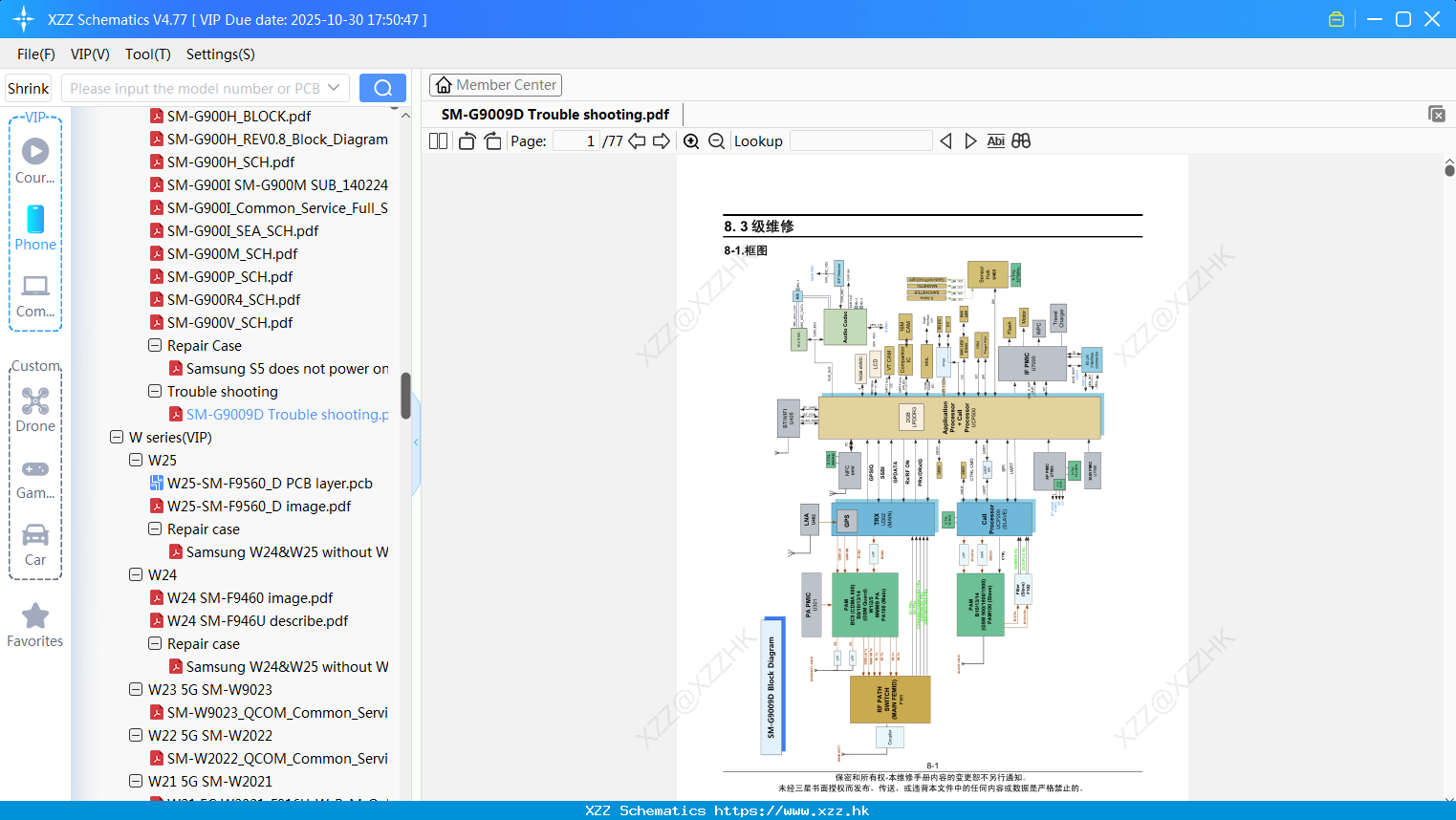This screenshot has width=1456, height=820.
Task: Click the xzz.hk website link in status bar
Action: point(792,810)
